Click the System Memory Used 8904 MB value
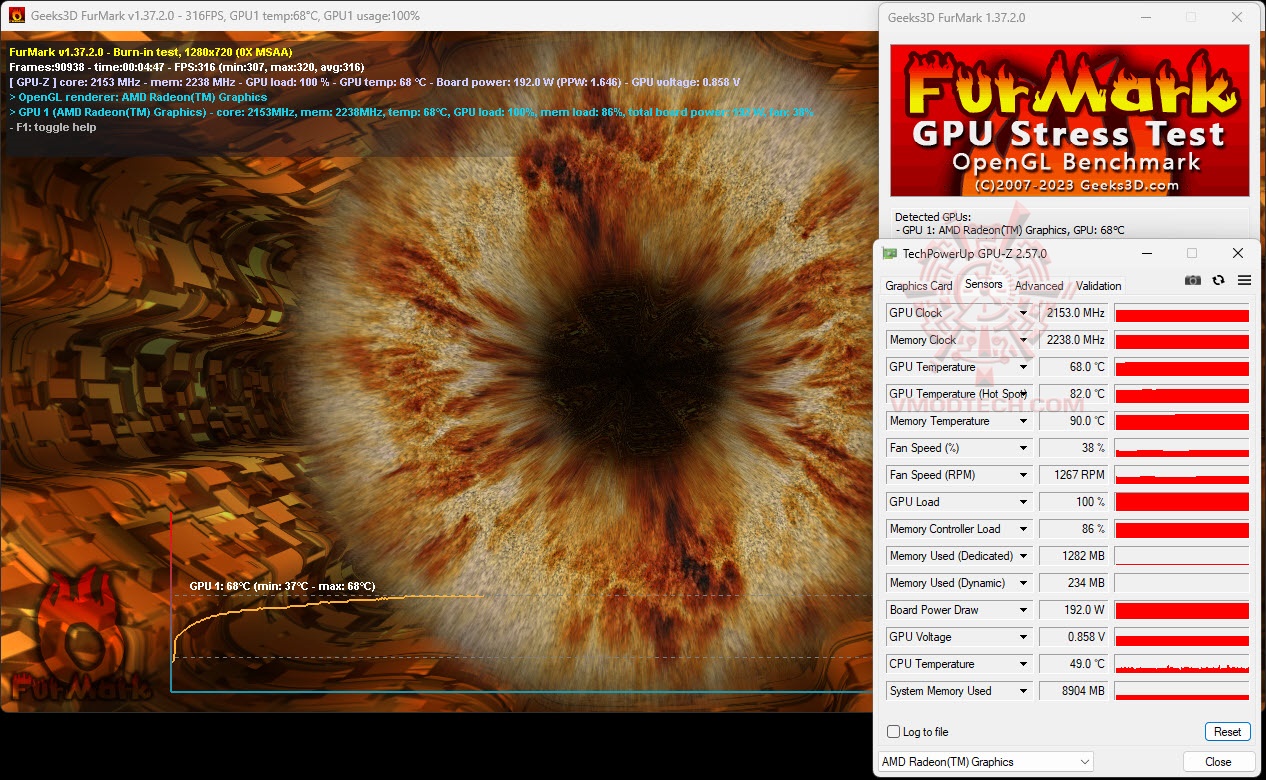 click(1073, 691)
